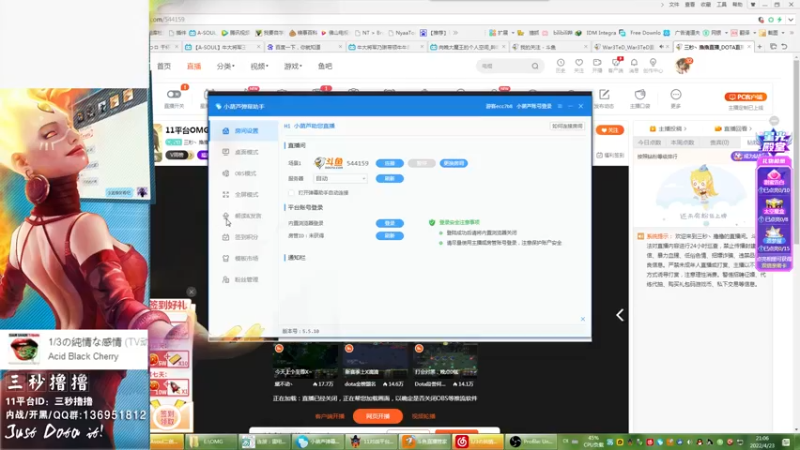Click the orange web broadcast button

(378, 416)
